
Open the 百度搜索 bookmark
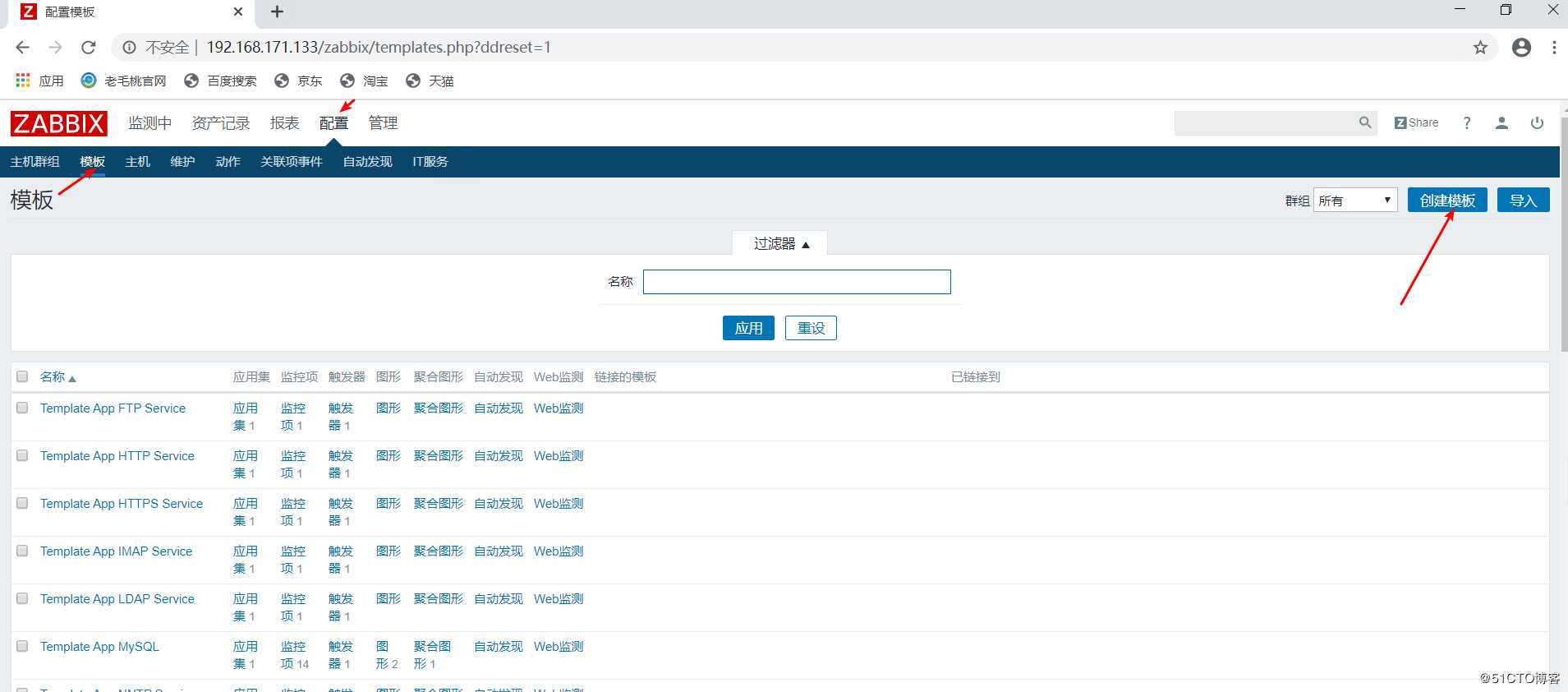(220, 81)
